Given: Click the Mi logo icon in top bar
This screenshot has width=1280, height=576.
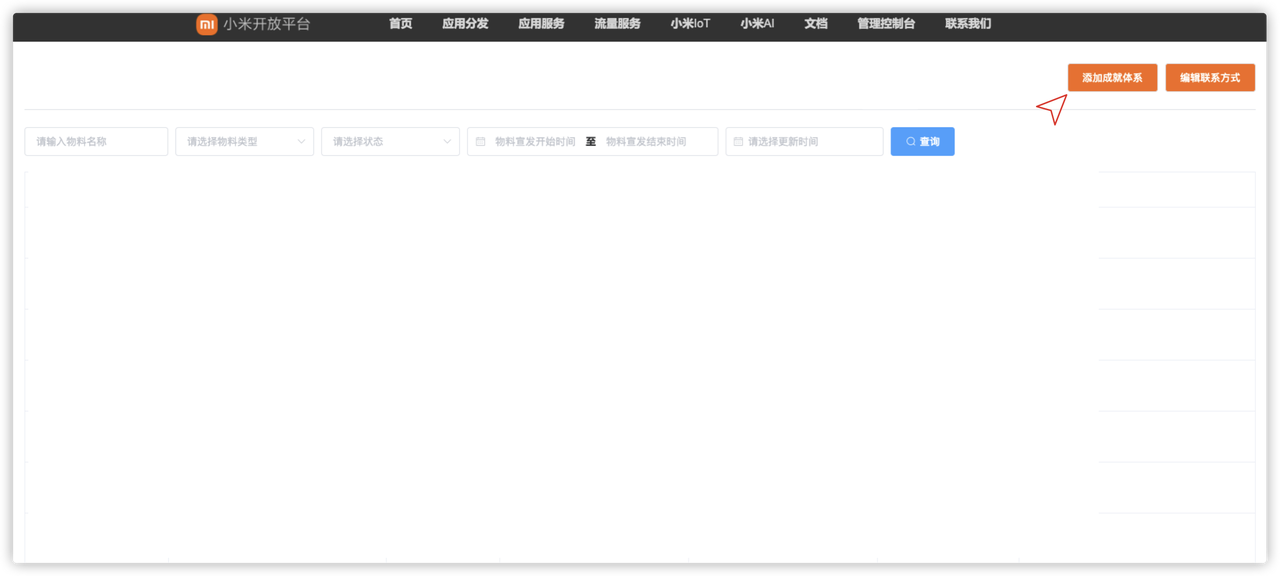Looking at the screenshot, I should point(207,24).
